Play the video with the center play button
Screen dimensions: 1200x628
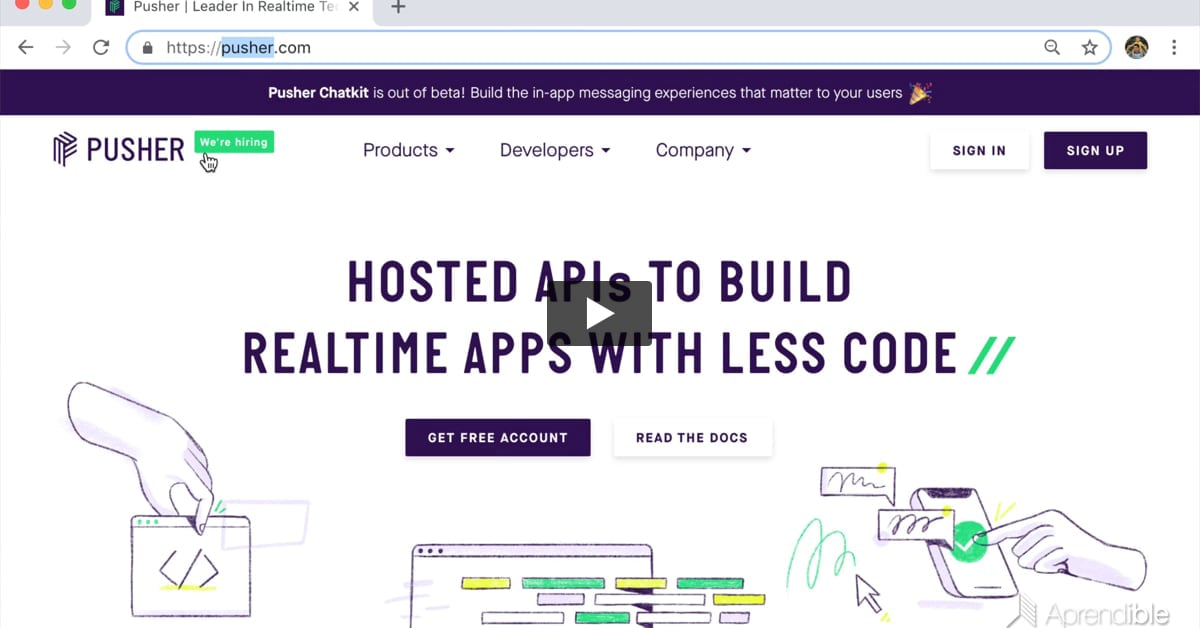[599, 313]
